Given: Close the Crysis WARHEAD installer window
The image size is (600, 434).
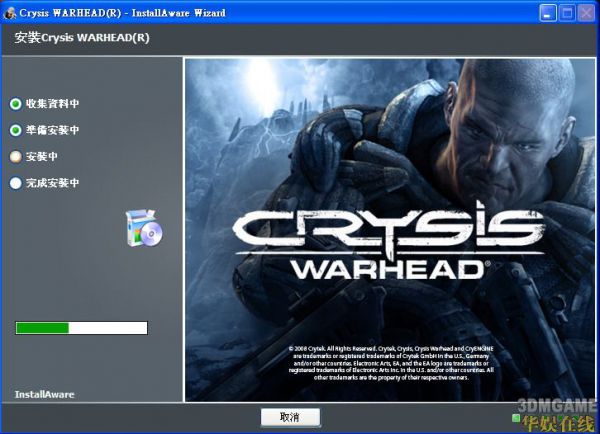Looking at the screenshot, I should coord(587,12).
